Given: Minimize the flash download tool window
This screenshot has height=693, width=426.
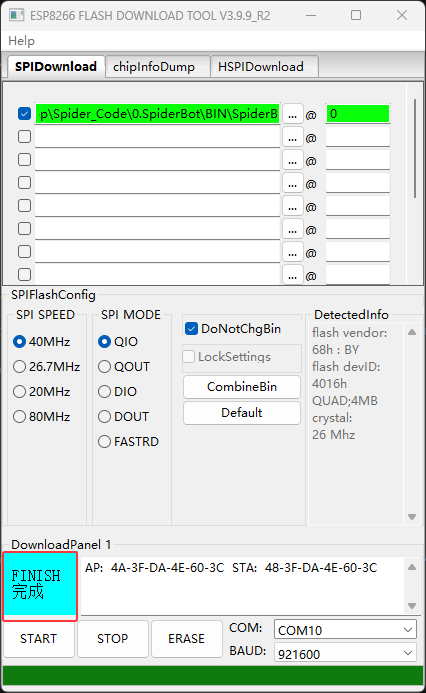Looking at the screenshot, I should [311, 15].
